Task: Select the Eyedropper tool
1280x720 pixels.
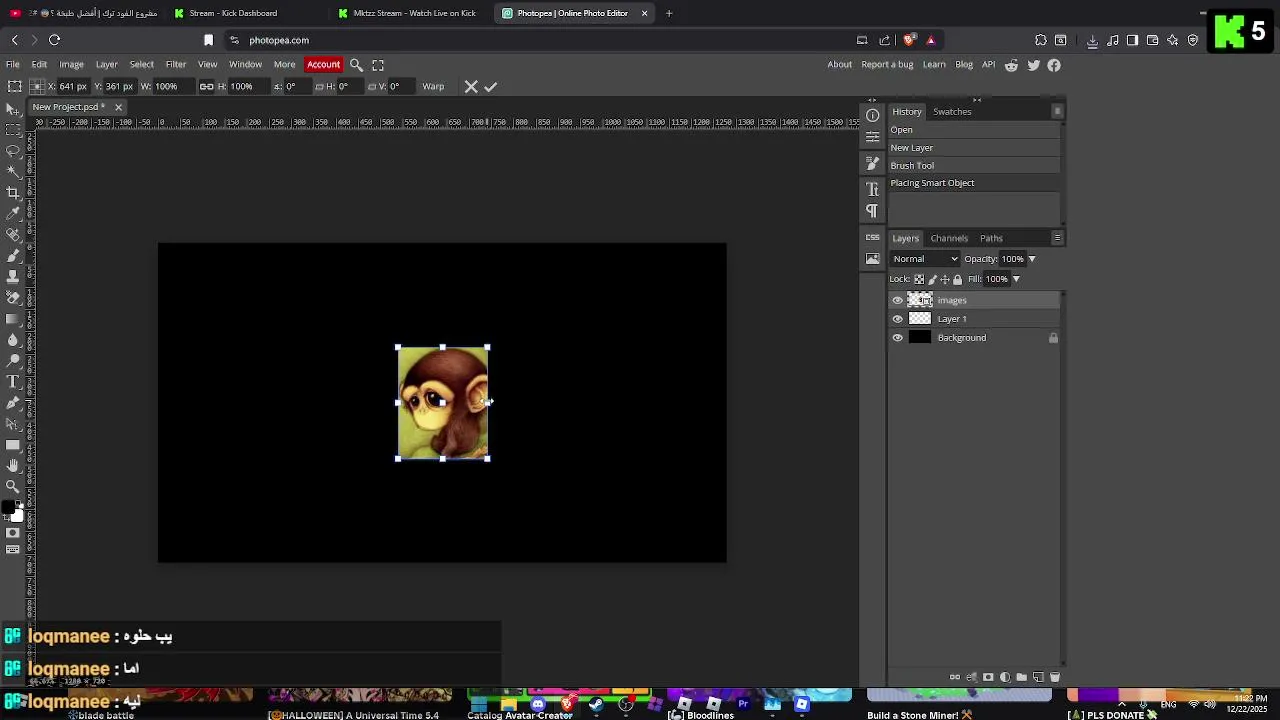Action: point(13,213)
